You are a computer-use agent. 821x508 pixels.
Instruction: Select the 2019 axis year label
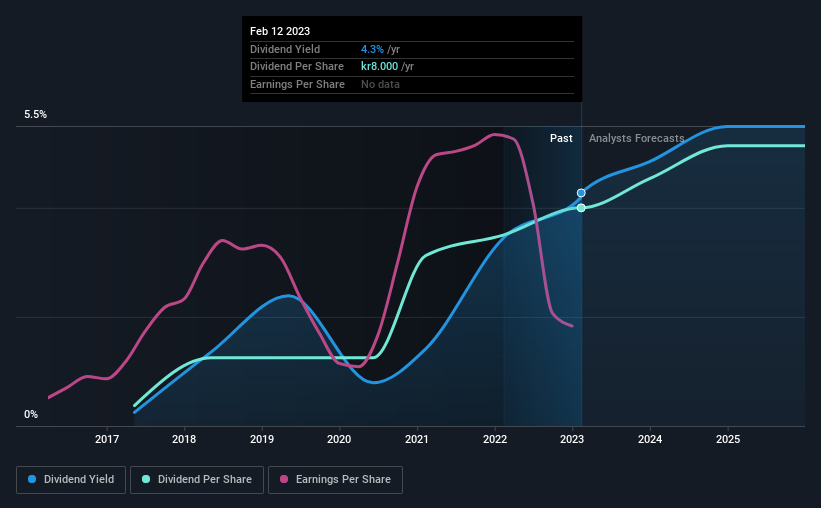pyautogui.click(x=262, y=439)
